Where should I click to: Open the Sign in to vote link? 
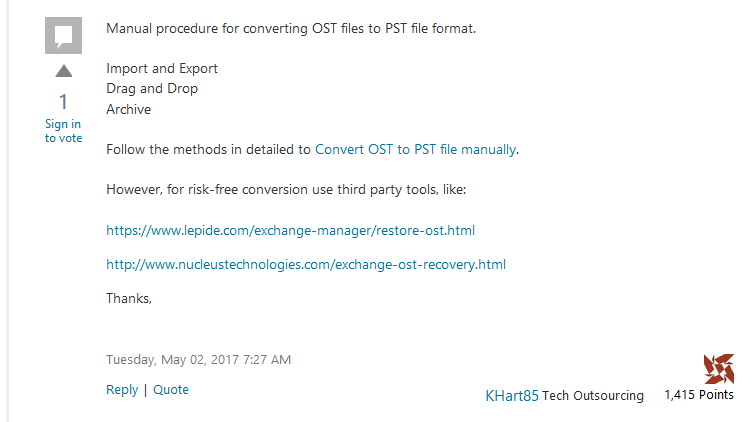(x=63, y=131)
